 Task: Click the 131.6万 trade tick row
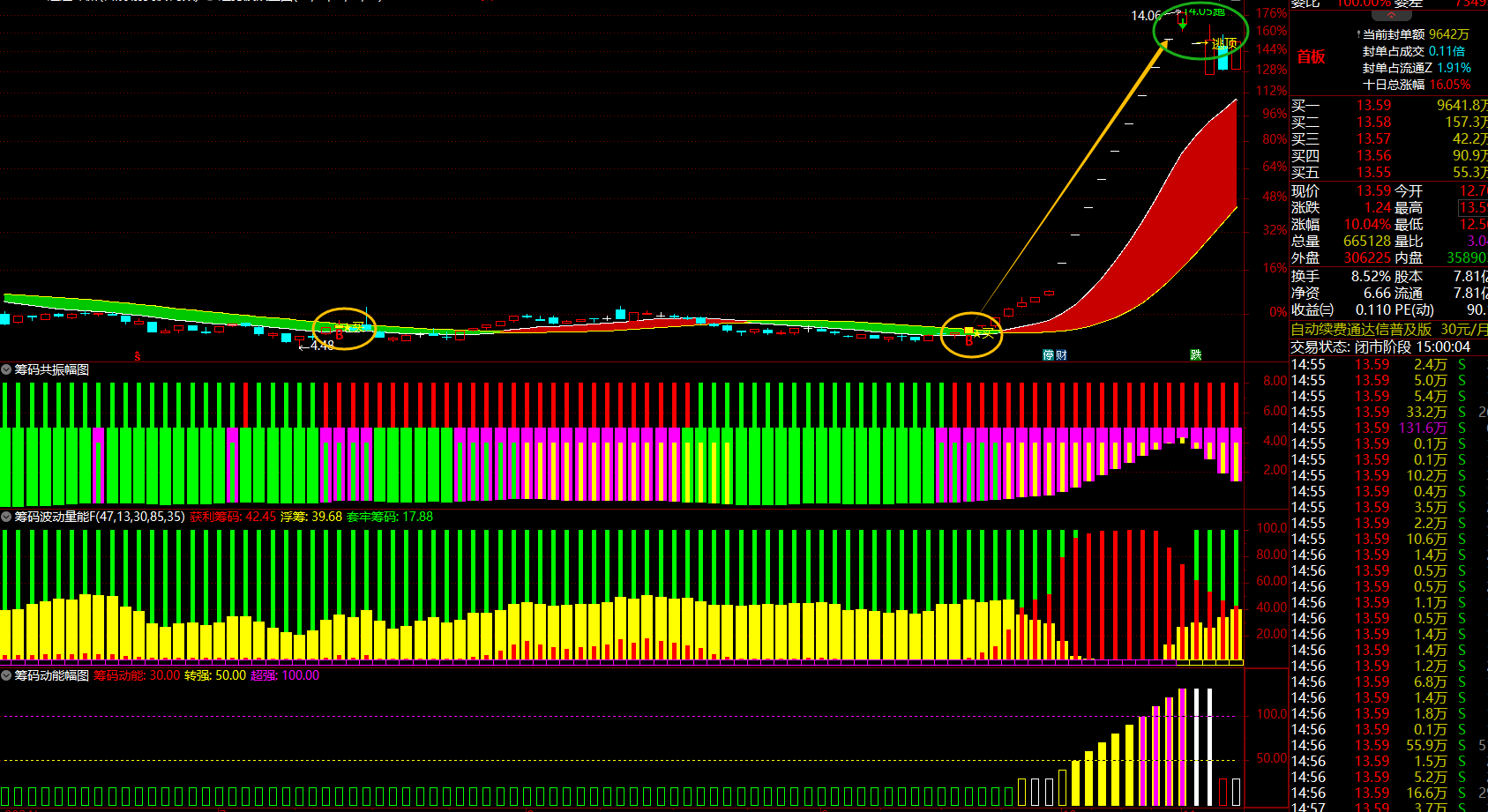(x=1389, y=428)
